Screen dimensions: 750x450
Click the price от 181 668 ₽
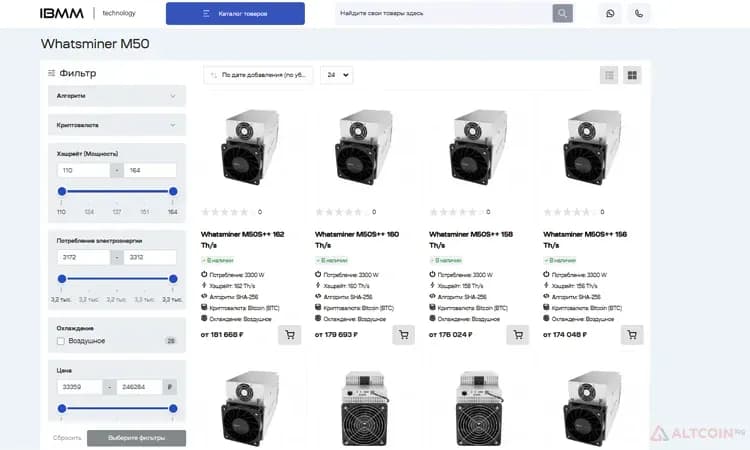(x=222, y=335)
